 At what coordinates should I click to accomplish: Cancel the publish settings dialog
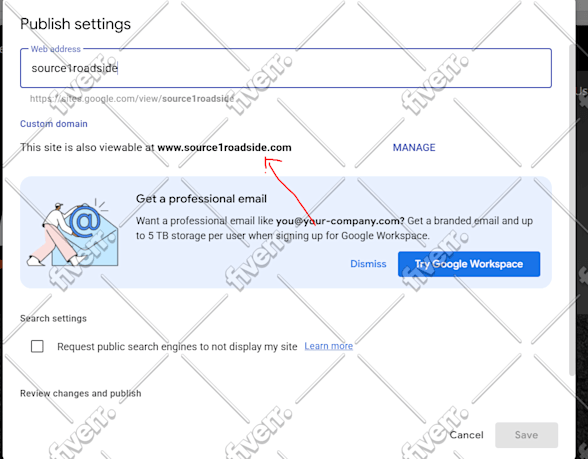(466, 435)
